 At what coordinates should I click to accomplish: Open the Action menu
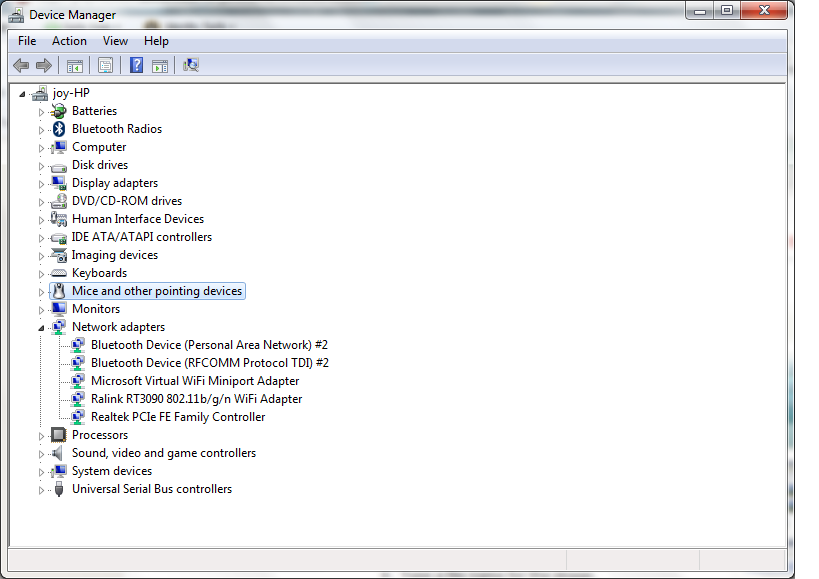click(x=69, y=41)
